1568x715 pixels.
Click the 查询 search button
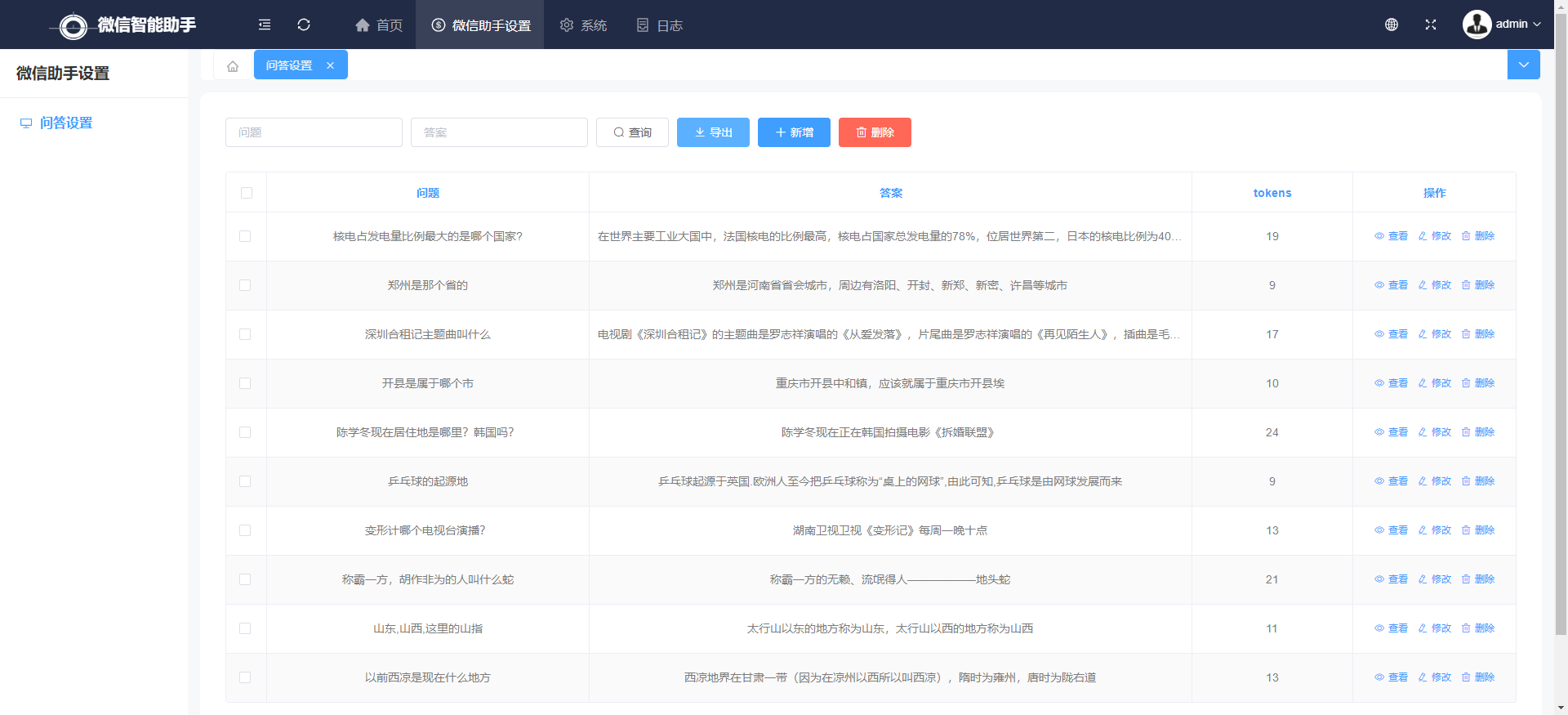tap(632, 132)
